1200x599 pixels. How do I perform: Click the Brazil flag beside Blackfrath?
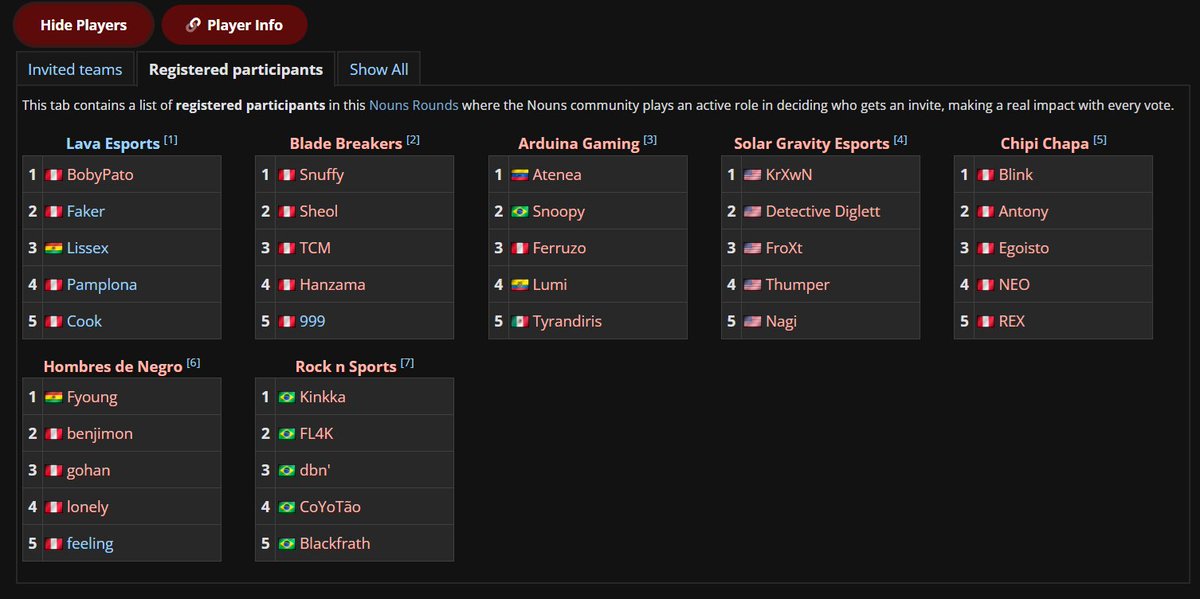click(x=287, y=544)
